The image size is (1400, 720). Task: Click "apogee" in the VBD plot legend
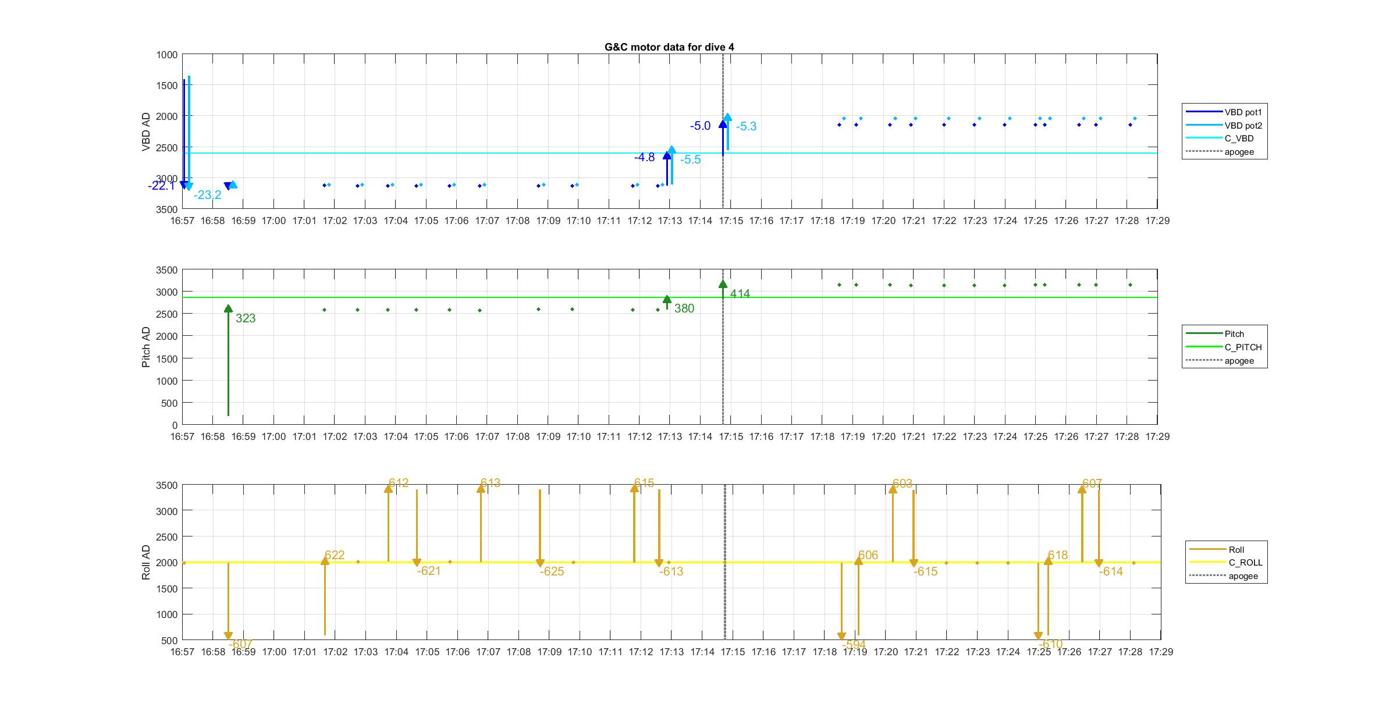[x=1220, y=152]
